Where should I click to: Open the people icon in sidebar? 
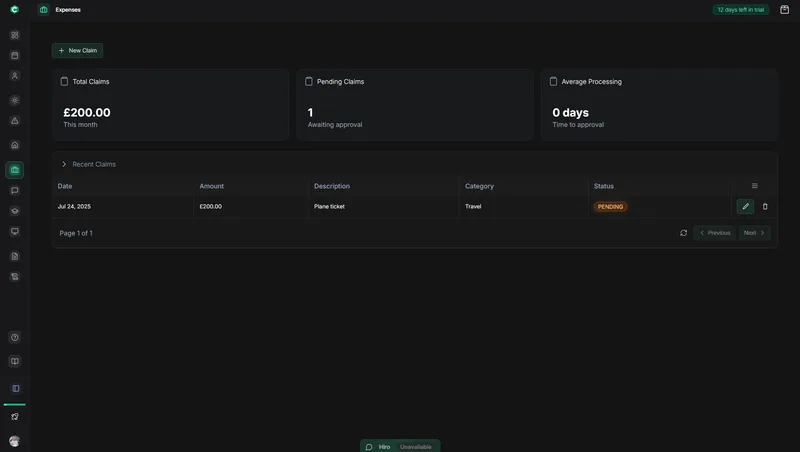tap(15, 76)
